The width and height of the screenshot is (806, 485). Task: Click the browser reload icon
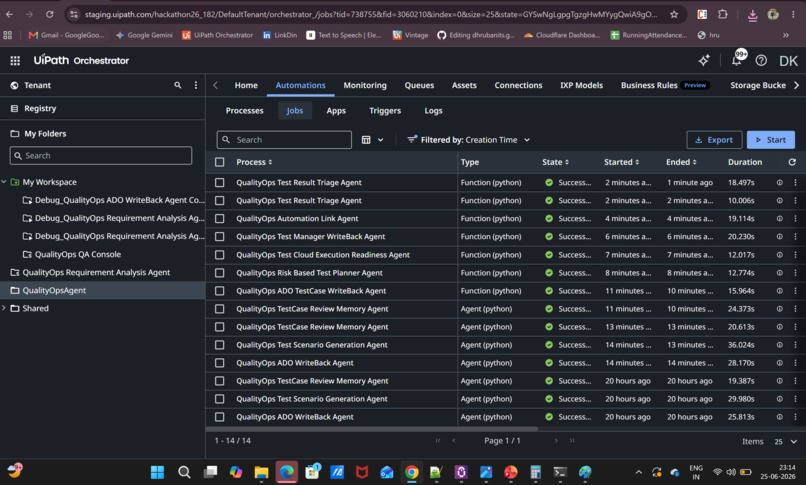tap(49, 14)
